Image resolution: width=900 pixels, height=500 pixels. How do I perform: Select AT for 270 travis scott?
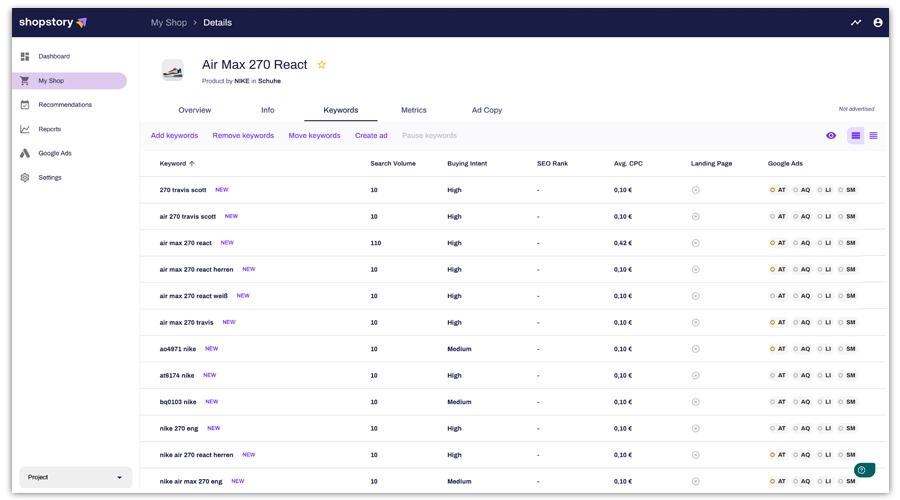tap(778, 190)
